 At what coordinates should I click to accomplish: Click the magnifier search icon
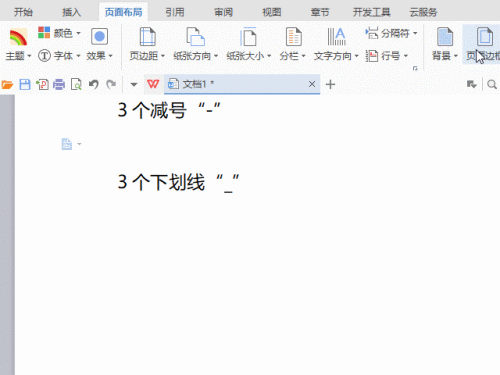pos(492,85)
